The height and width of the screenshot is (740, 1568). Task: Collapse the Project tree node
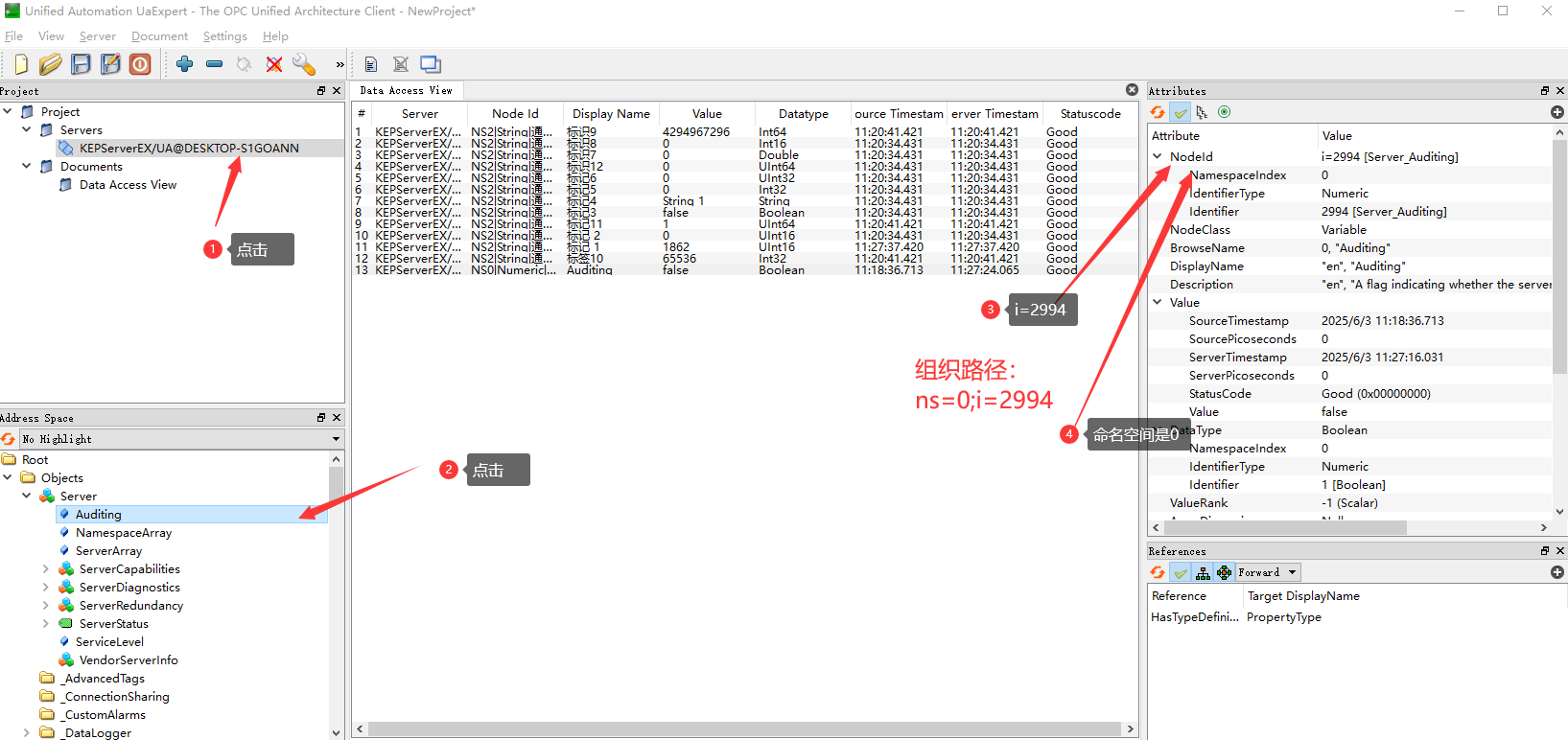tap(8, 111)
